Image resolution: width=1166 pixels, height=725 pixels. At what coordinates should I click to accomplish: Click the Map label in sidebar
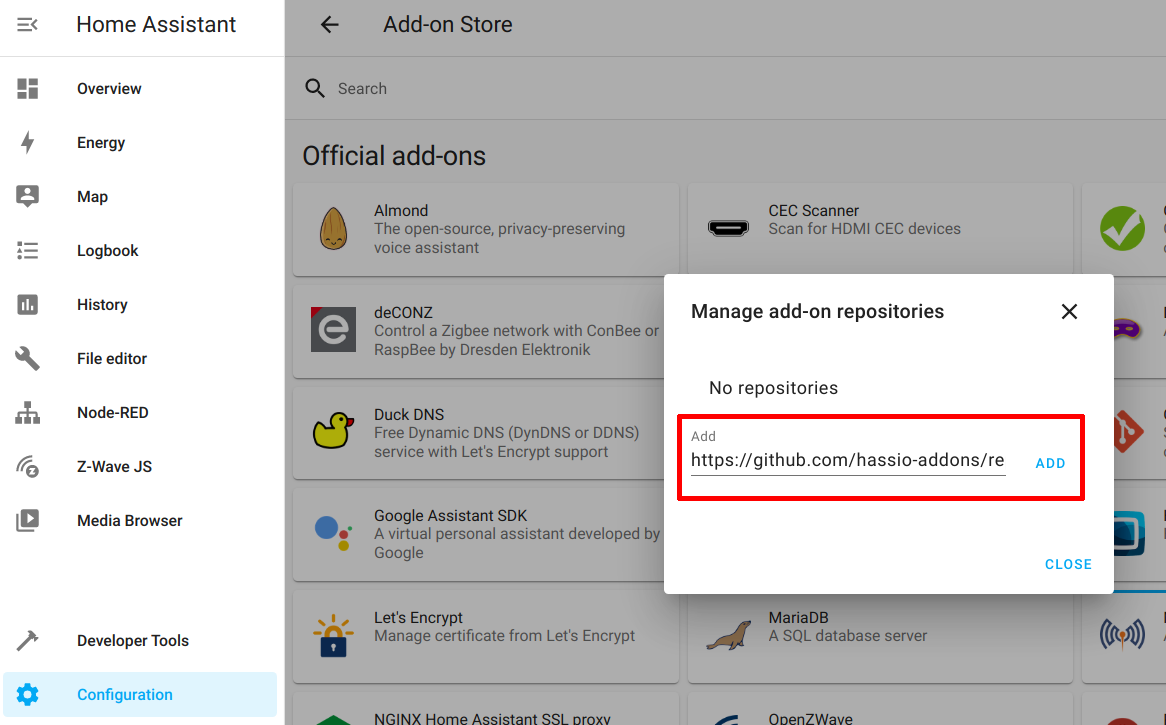pos(92,197)
